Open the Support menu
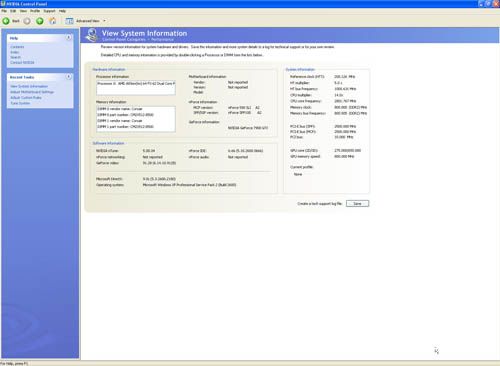The image size is (500, 366). tap(49, 11)
